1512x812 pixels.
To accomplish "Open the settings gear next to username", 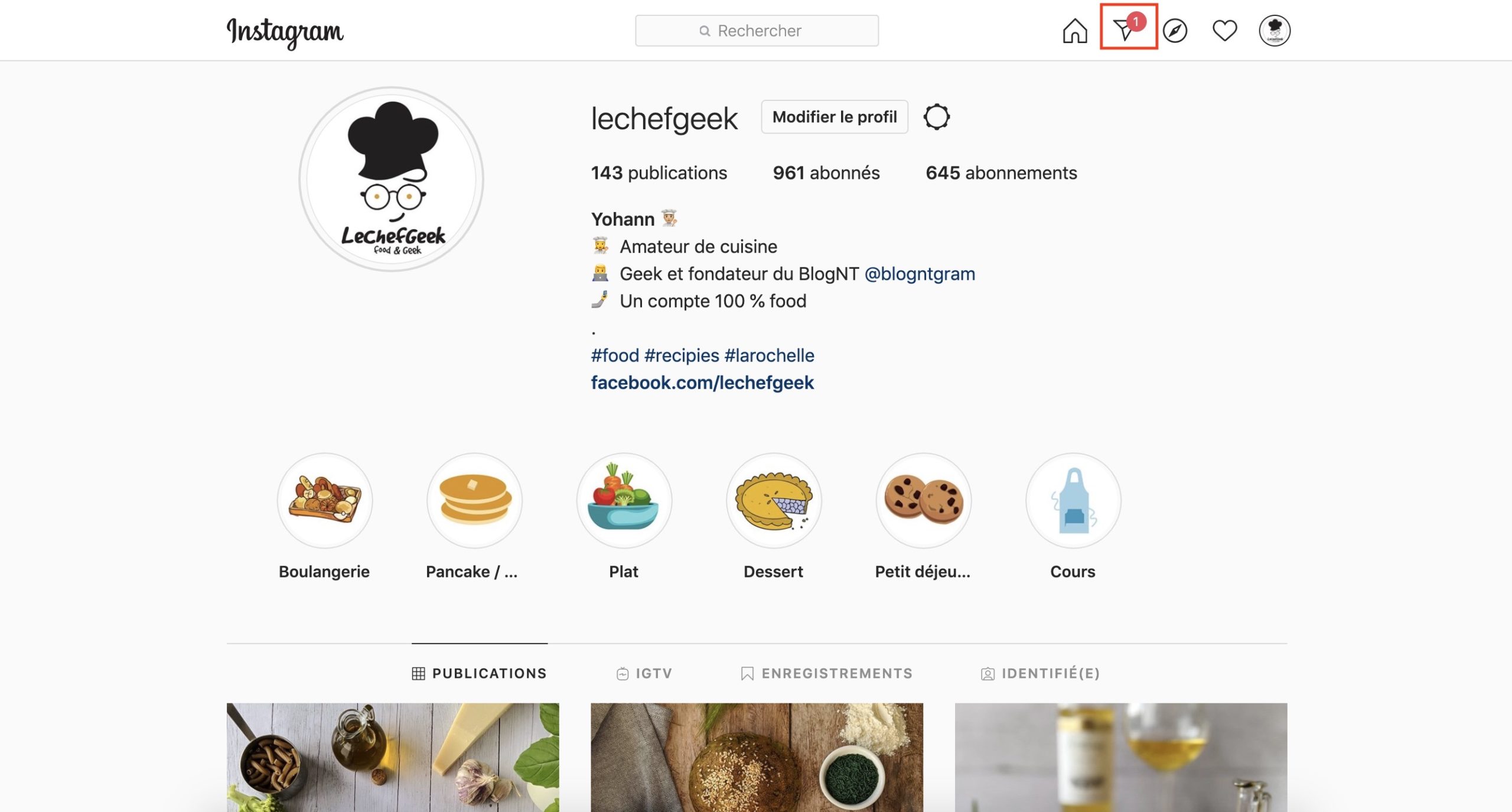I will coord(937,117).
